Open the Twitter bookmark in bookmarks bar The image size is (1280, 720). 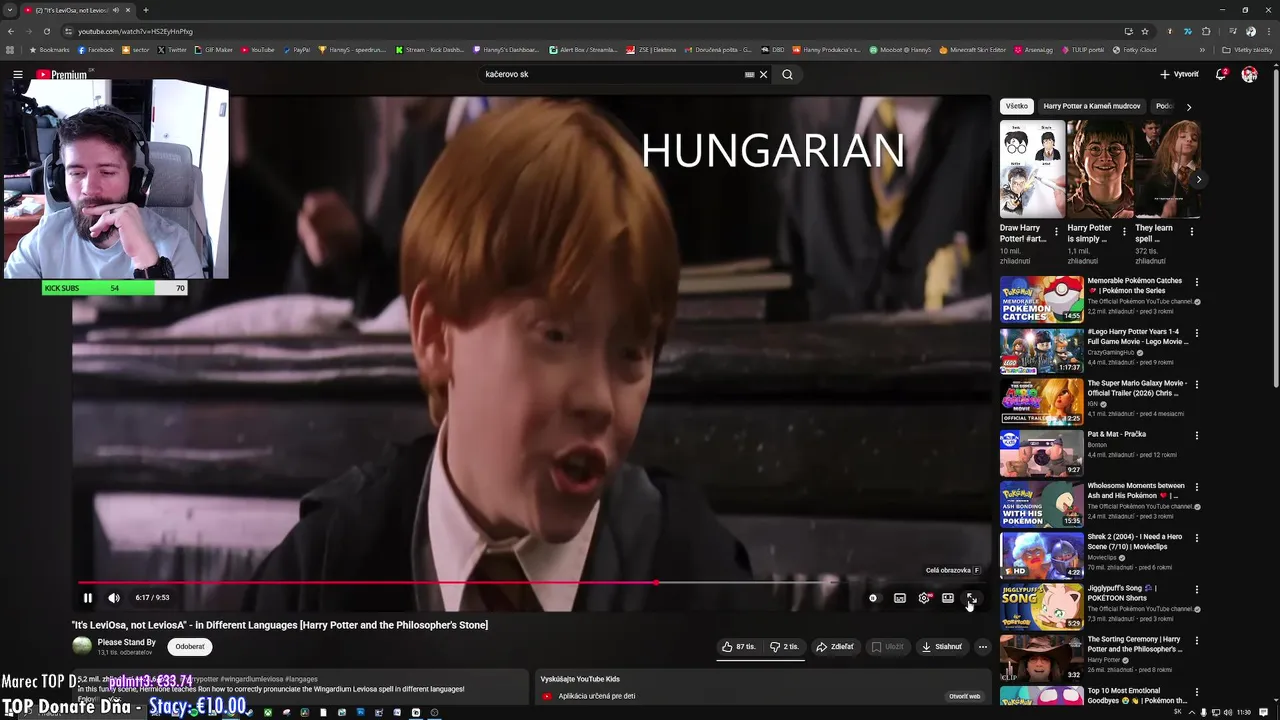click(x=172, y=49)
